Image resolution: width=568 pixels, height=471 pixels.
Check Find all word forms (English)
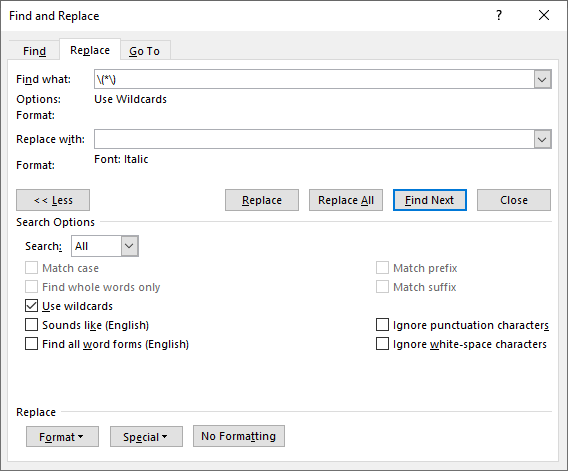pos(32,343)
